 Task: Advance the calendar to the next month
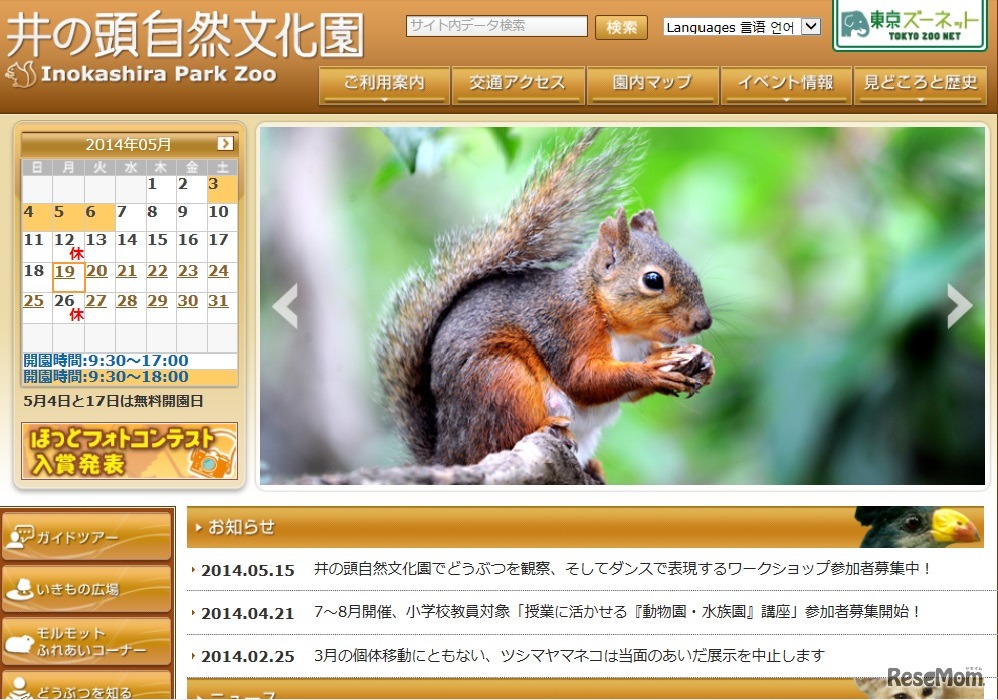pyautogui.click(x=224, y=143)
